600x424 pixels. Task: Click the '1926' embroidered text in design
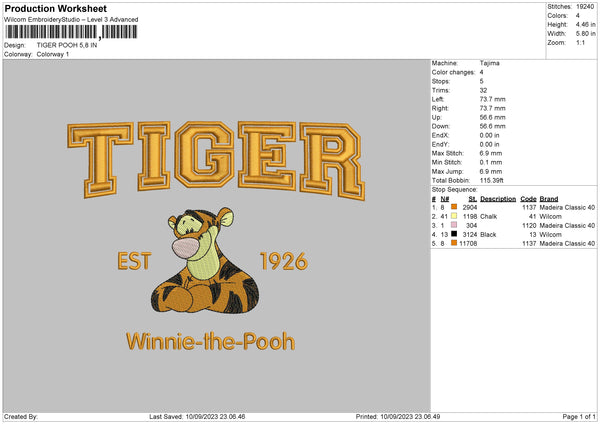(284, 261)
